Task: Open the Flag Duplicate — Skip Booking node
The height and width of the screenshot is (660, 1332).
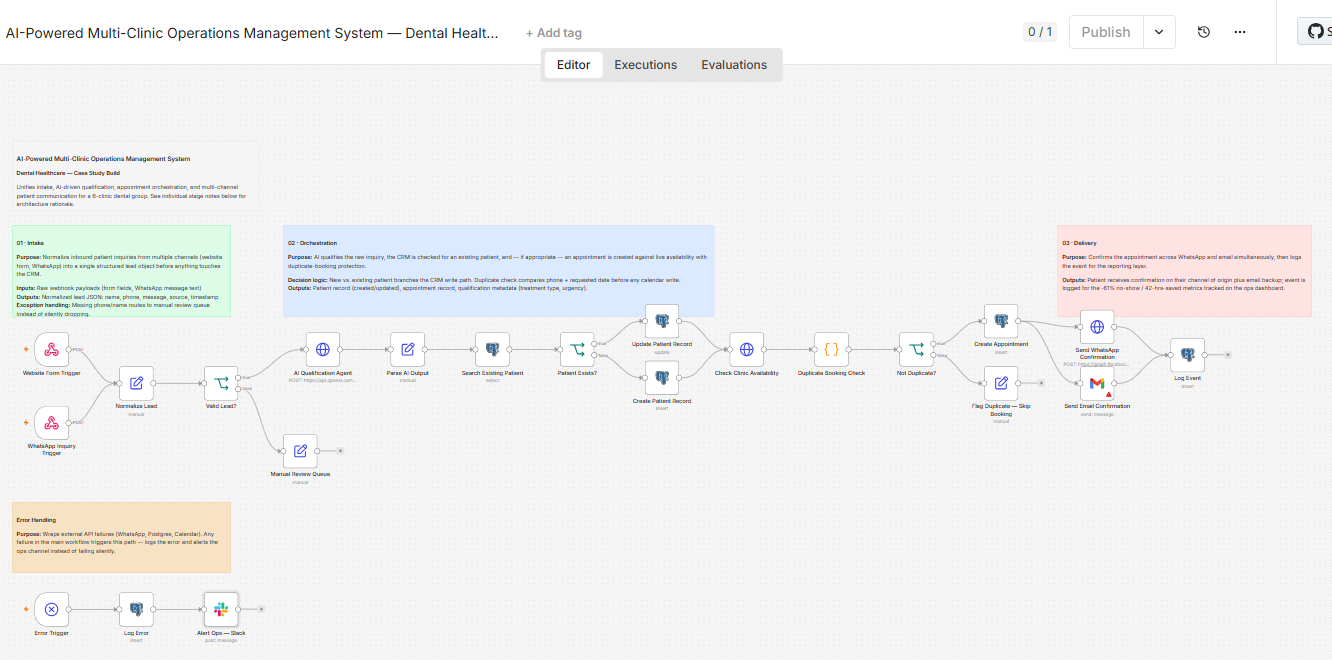Action: pos(1001,383)
